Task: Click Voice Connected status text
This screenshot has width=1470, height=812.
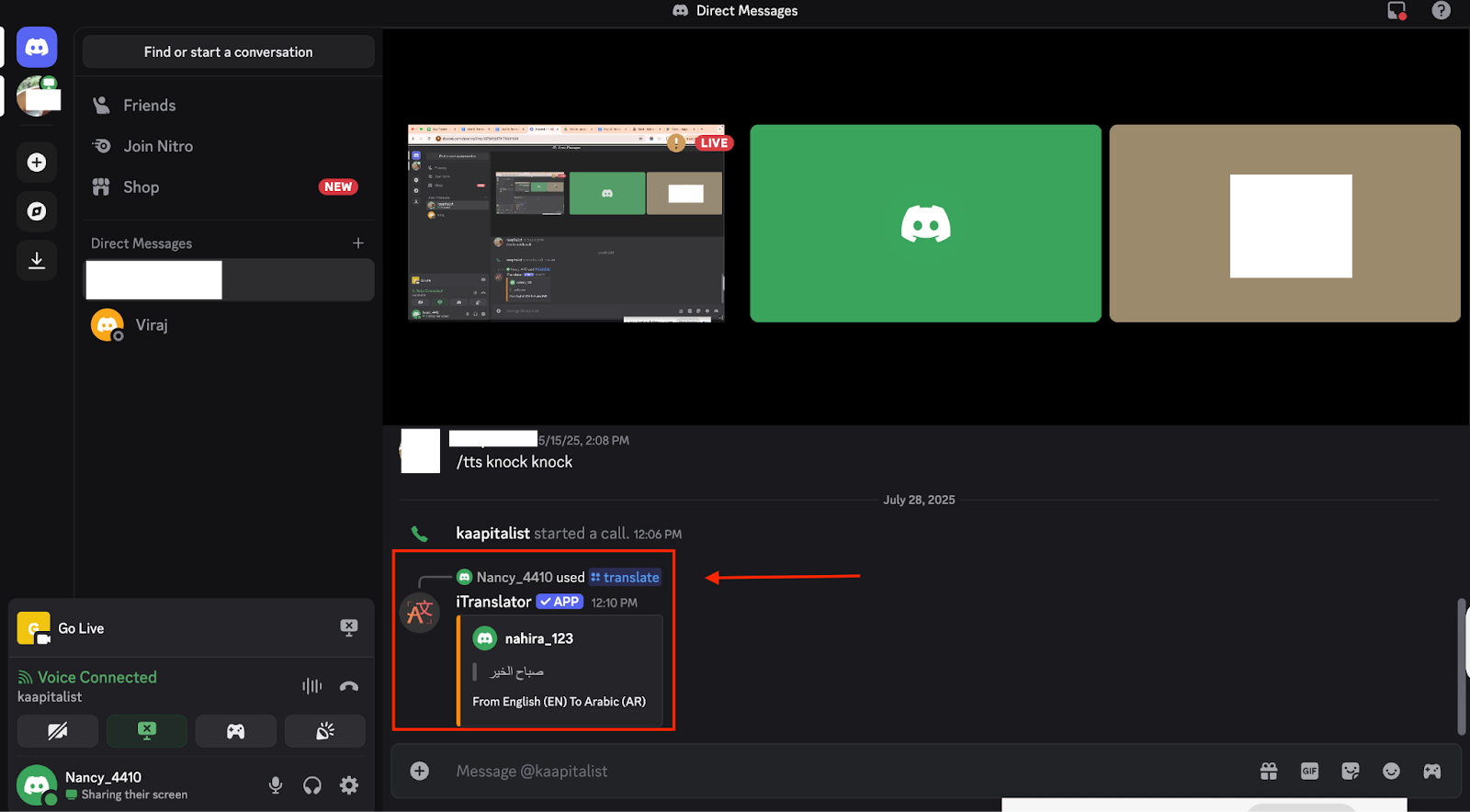Action: [x=97, y=677]
